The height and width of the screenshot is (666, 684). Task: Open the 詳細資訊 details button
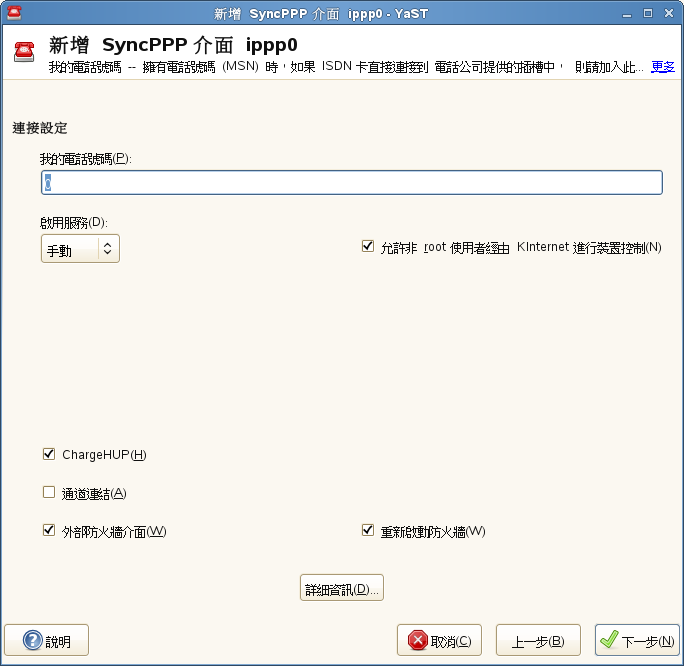coord(342,588)
